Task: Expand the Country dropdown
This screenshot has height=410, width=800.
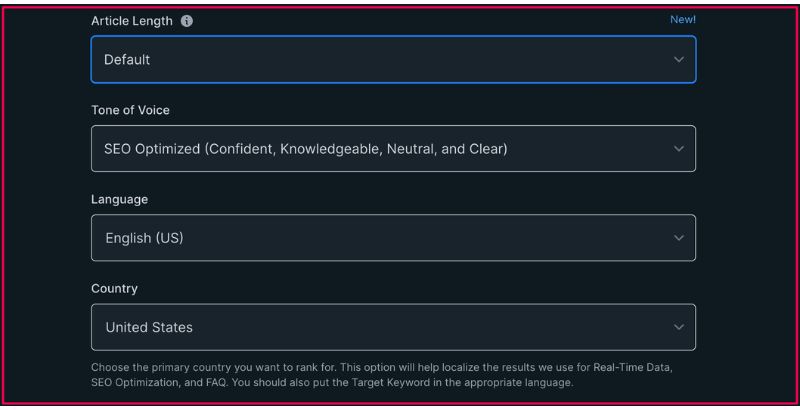Action: coord(393,327)
